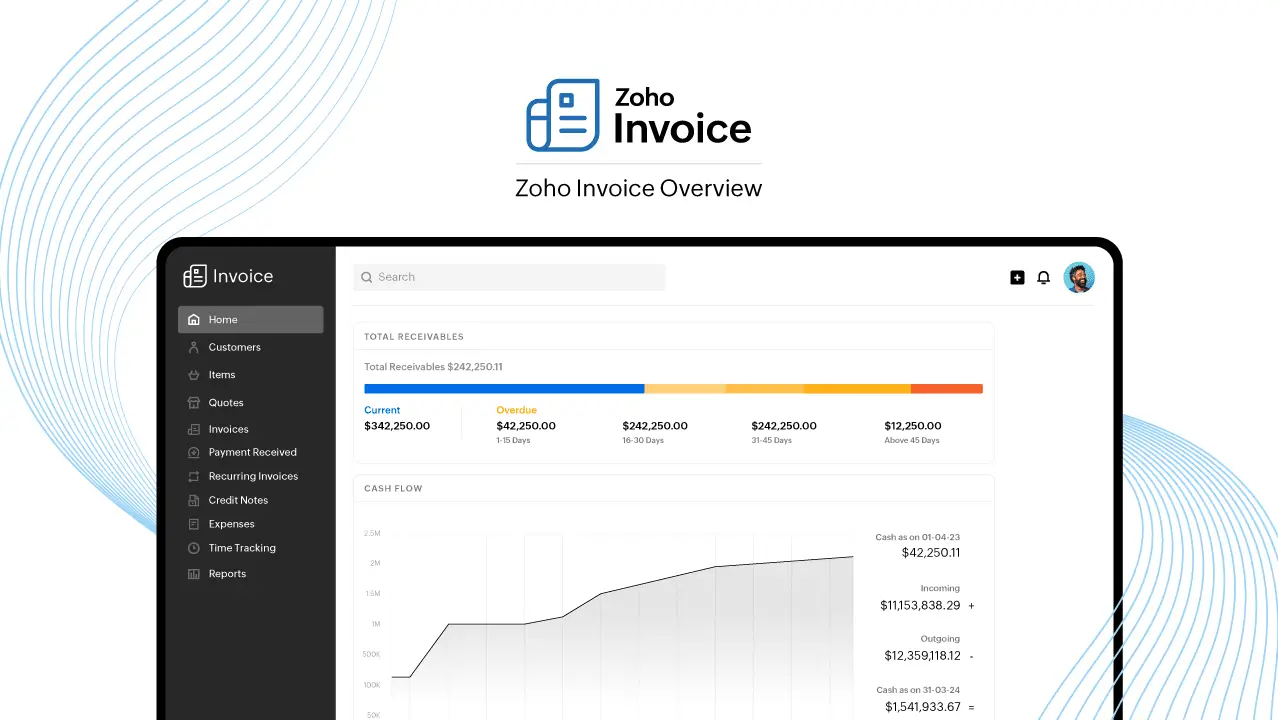Navigate to Expenses page
Image resolution: width=1278 pixels, height=720 pixels.
231,524
